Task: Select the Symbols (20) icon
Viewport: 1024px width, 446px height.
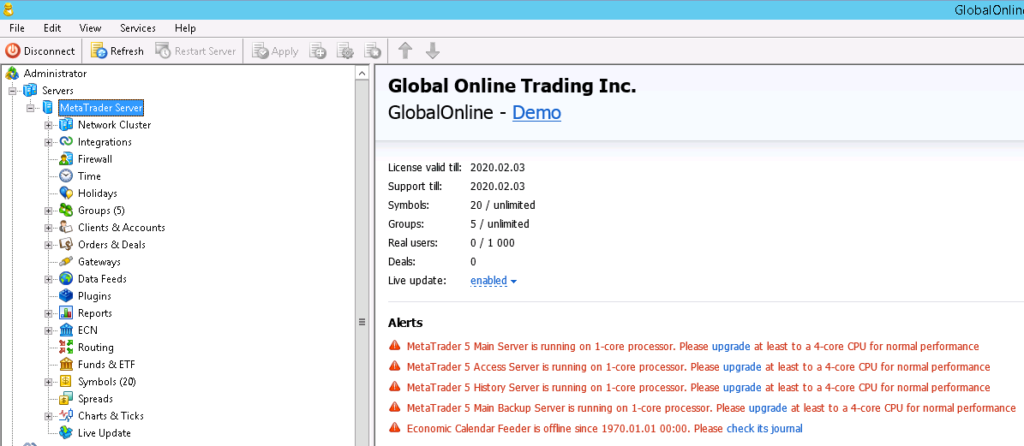Action: [x=66, y=381]
